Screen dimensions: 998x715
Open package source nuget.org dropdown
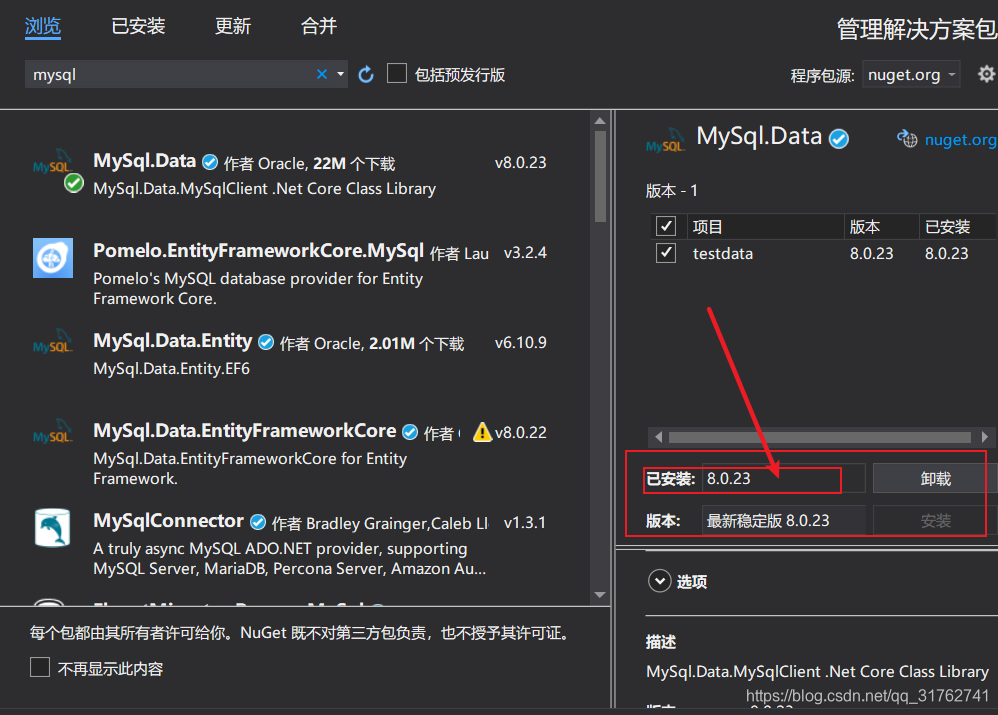(911, 74)
